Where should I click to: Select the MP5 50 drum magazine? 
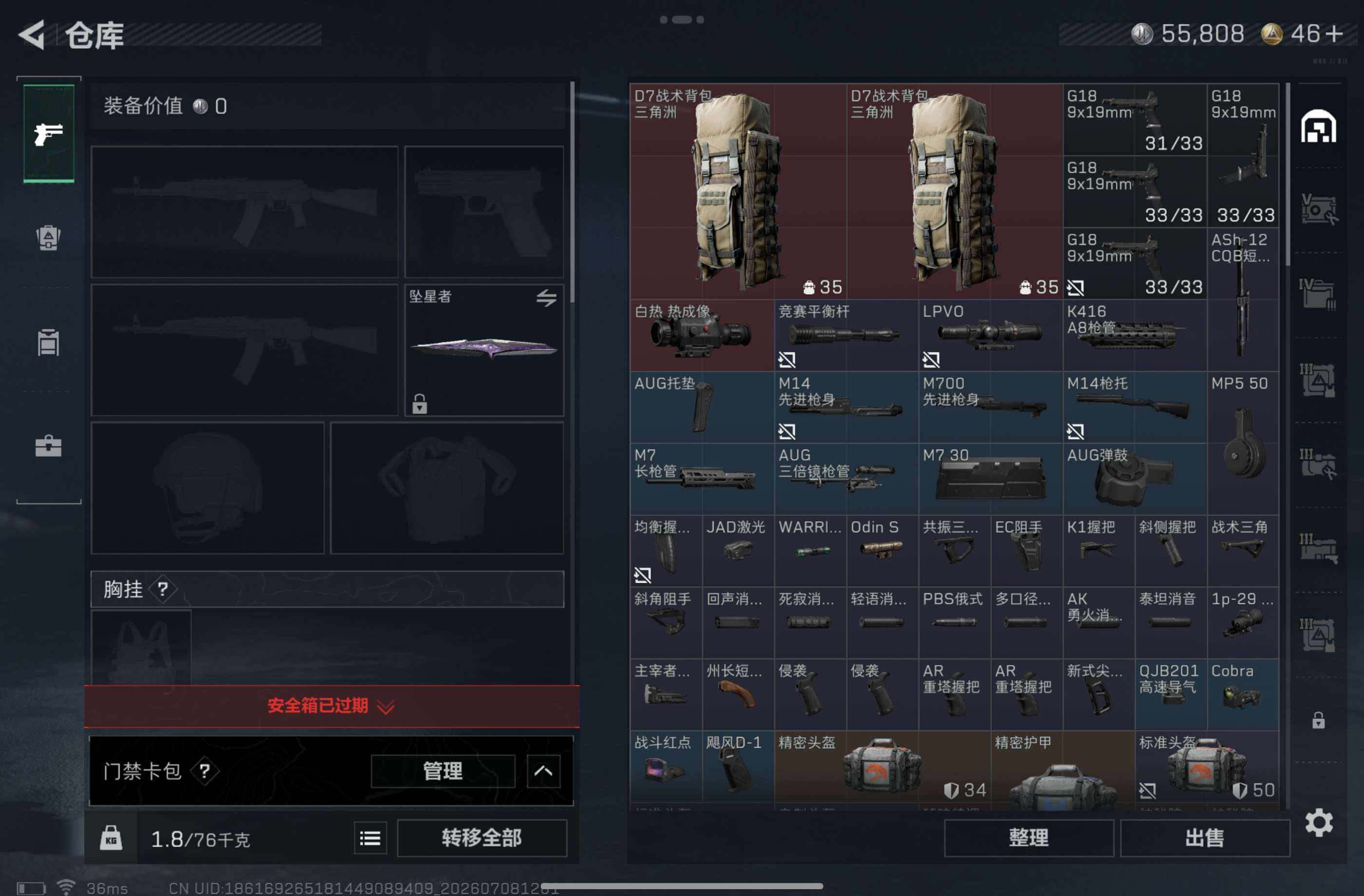[1243, 443]
